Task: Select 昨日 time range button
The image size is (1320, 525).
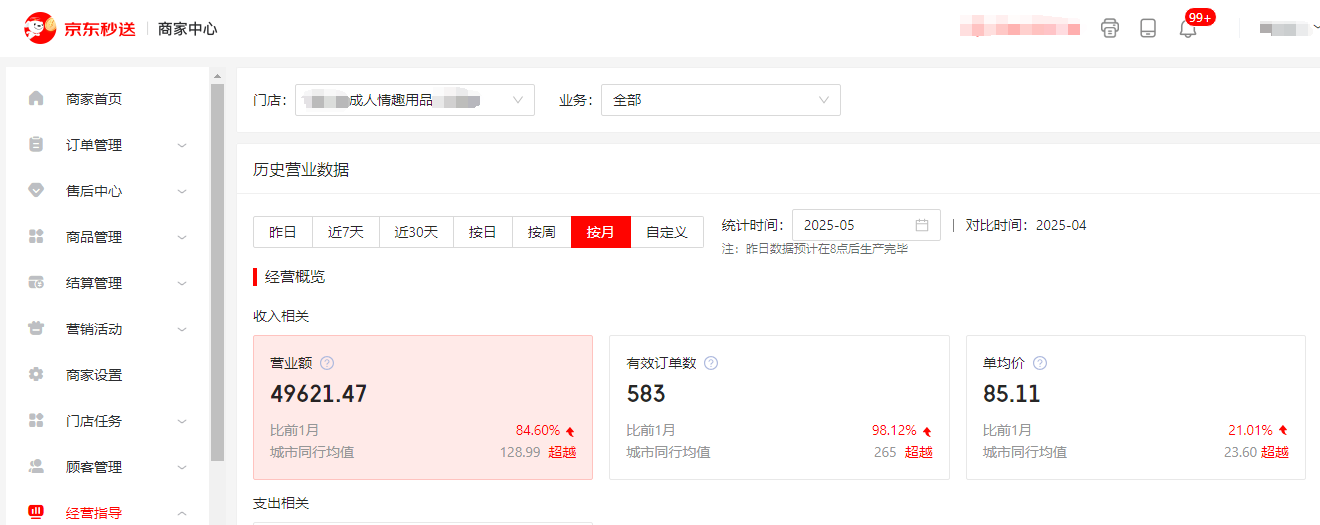Action: click(283, 232)
